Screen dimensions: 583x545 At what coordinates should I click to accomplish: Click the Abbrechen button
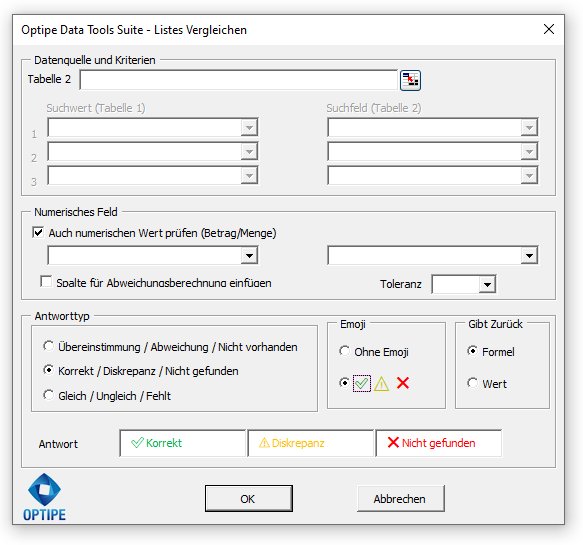pyautogui.click(x=401, y=499)
